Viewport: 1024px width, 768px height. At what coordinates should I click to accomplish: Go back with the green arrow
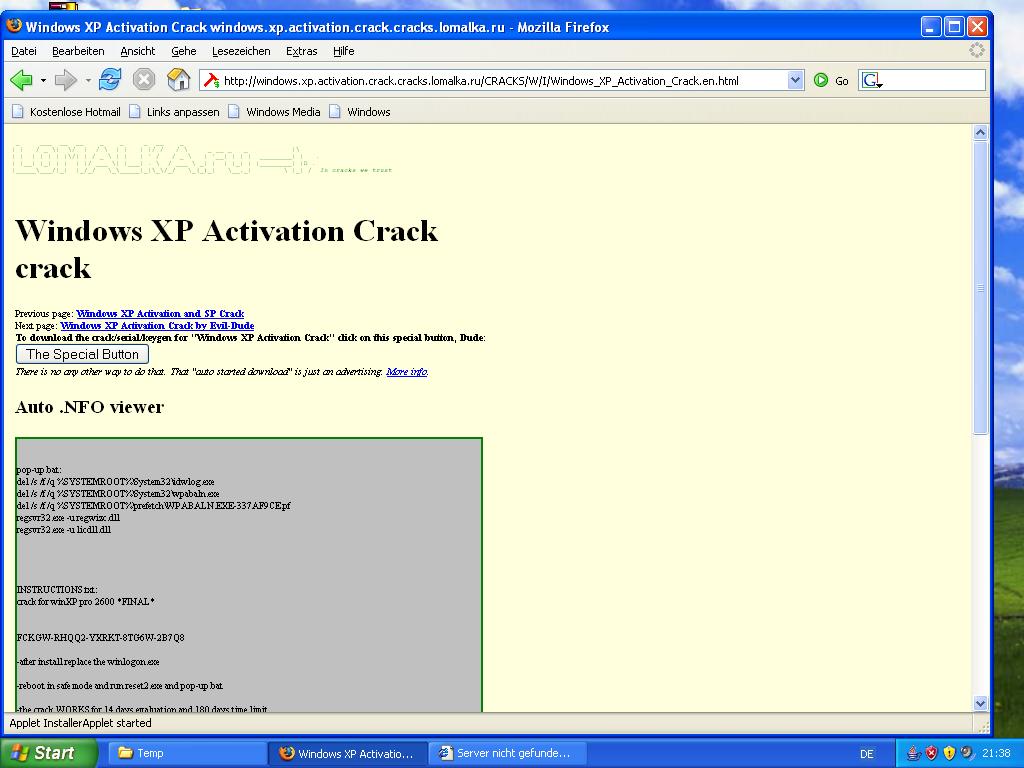[21, 80]
